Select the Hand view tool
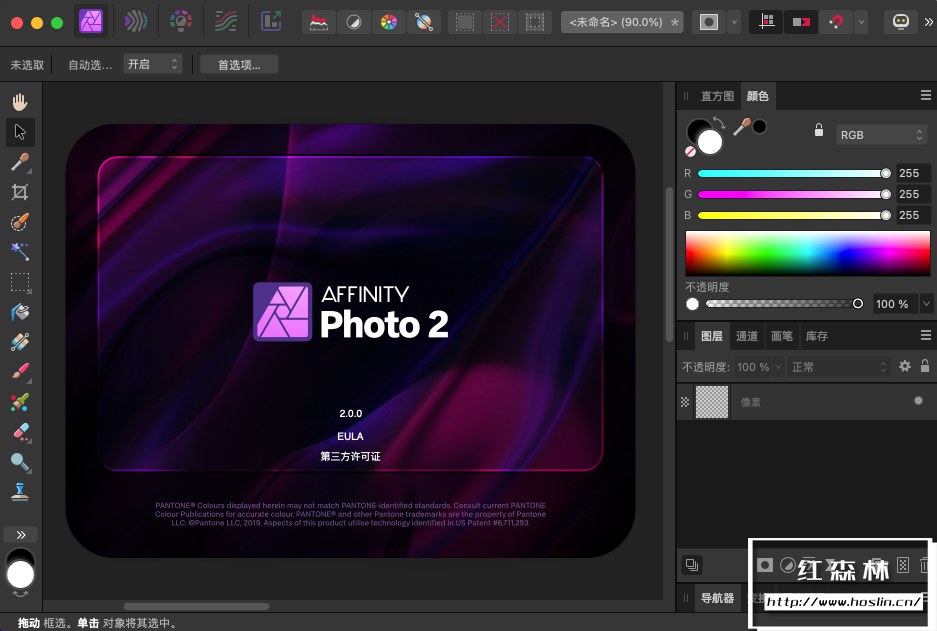 [20, 102]
